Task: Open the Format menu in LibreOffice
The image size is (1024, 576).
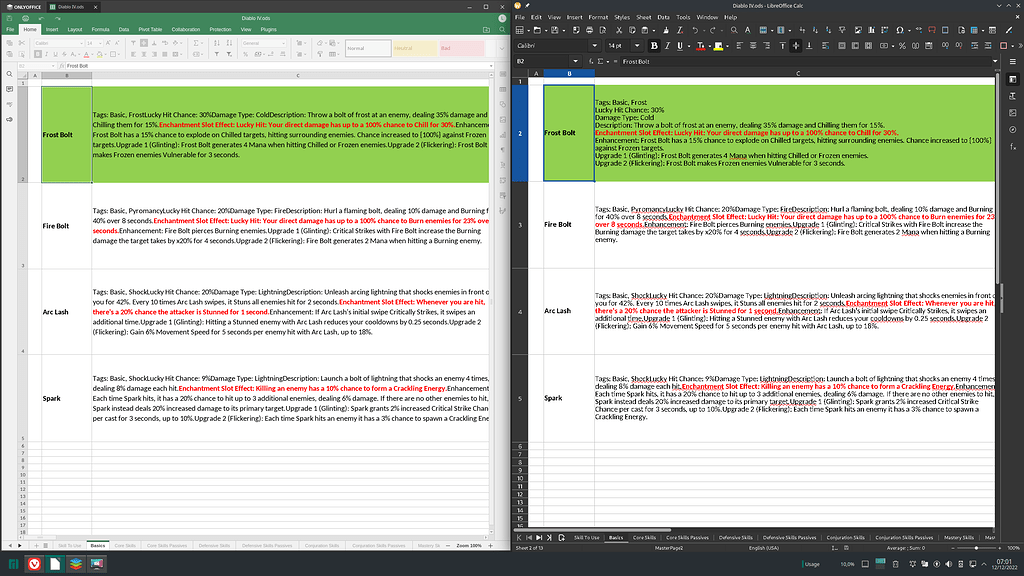Action: point(599,17)
